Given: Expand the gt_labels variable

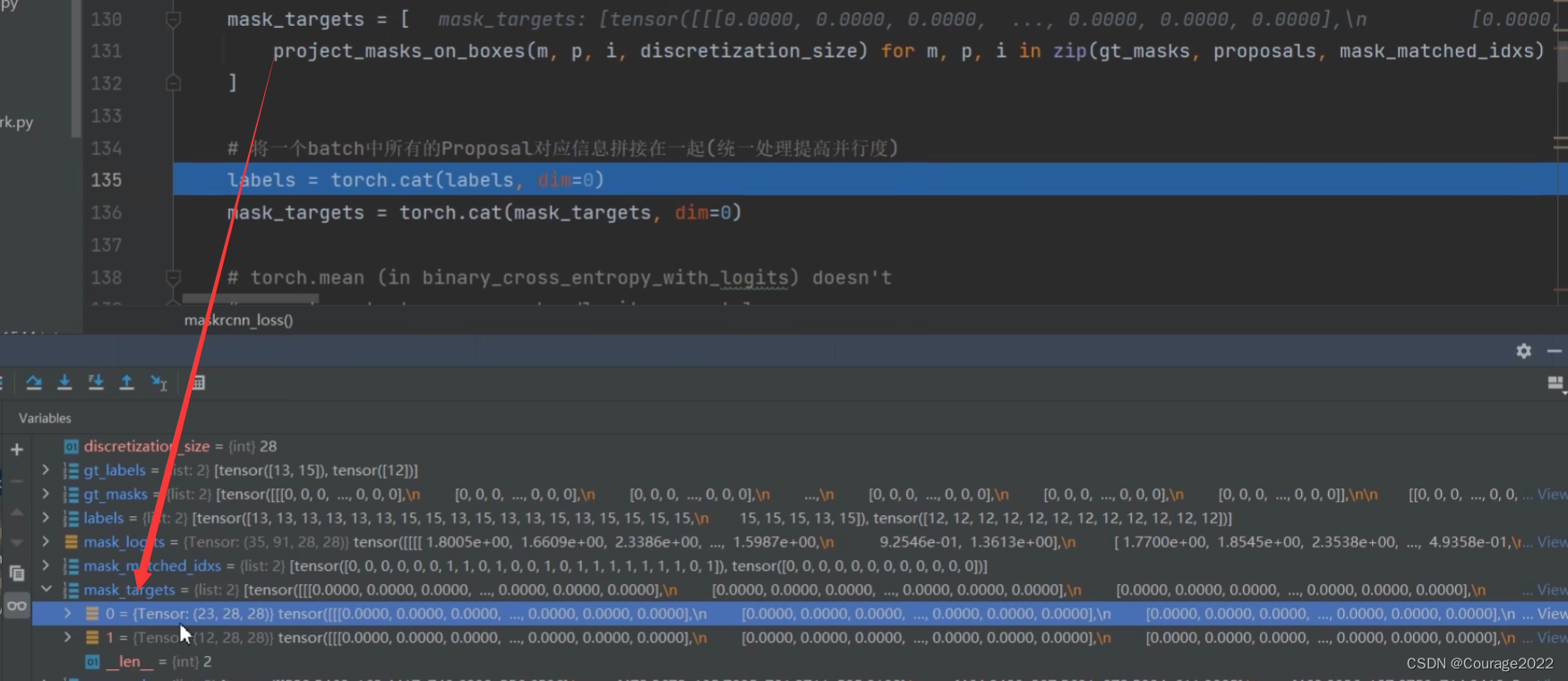Looking at the screenshot, I should (x=46, y=470).
